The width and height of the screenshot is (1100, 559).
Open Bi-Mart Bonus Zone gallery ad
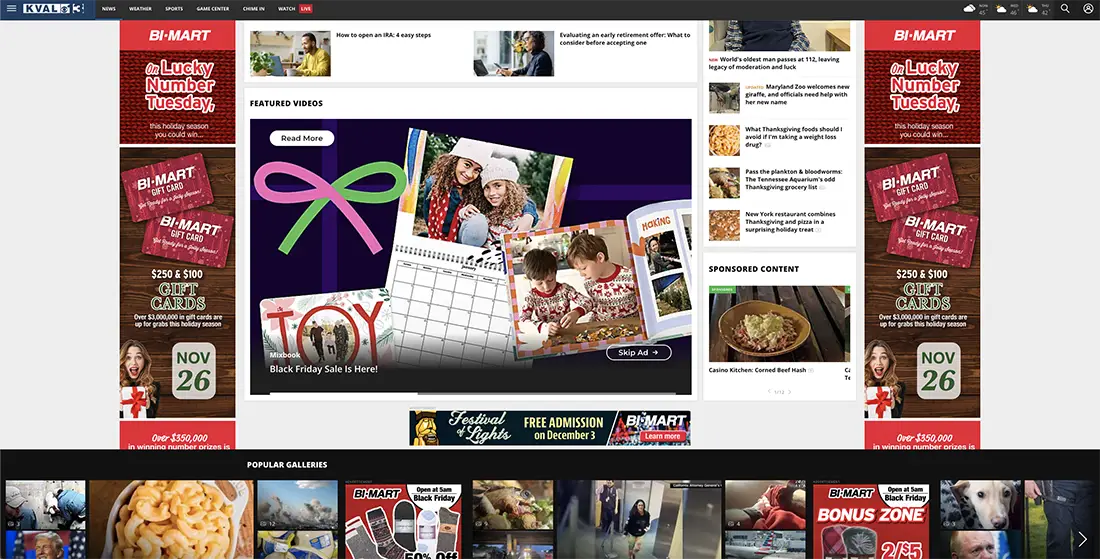tap(871, 520)
